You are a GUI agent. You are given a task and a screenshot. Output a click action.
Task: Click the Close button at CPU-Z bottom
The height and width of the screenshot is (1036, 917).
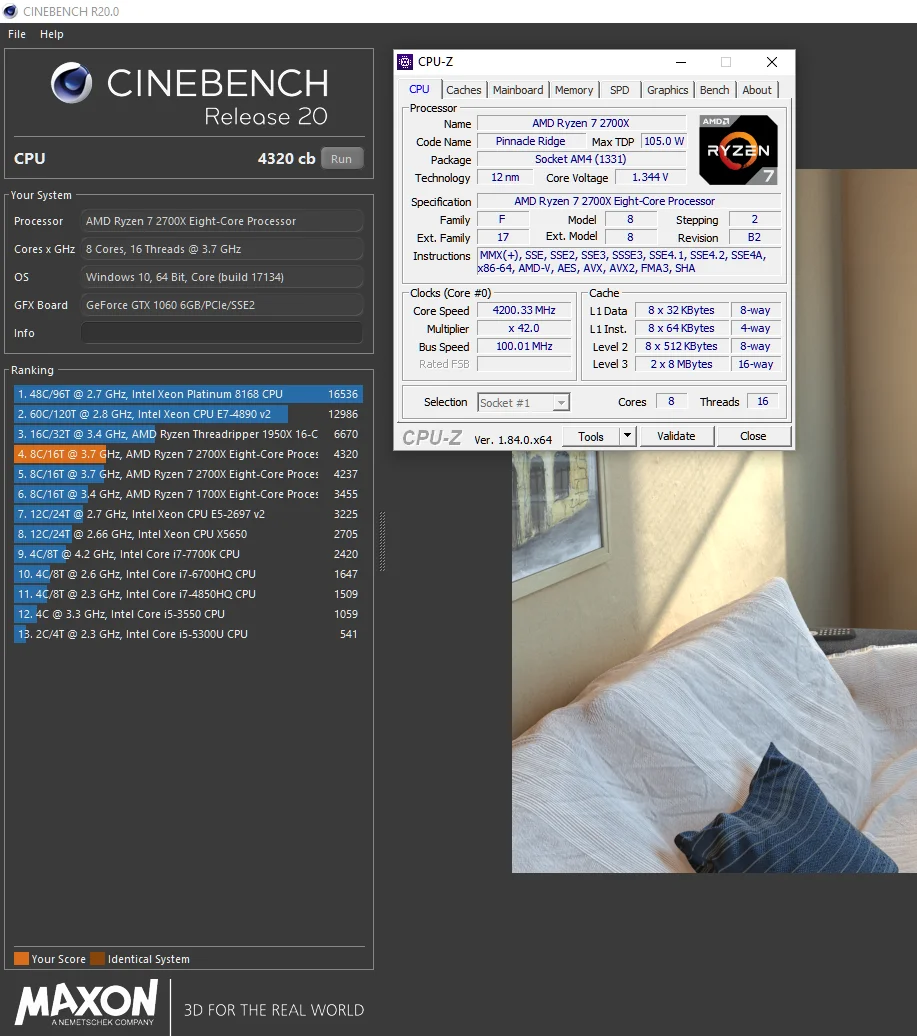pos(753,436)
